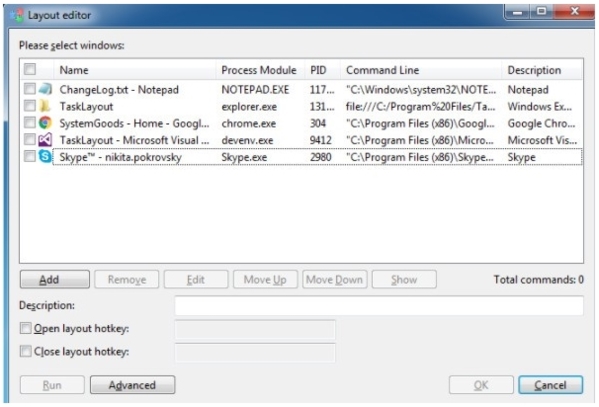Click the folder icon beside TaskLayout
599x407 pixels.
point(45,106)
